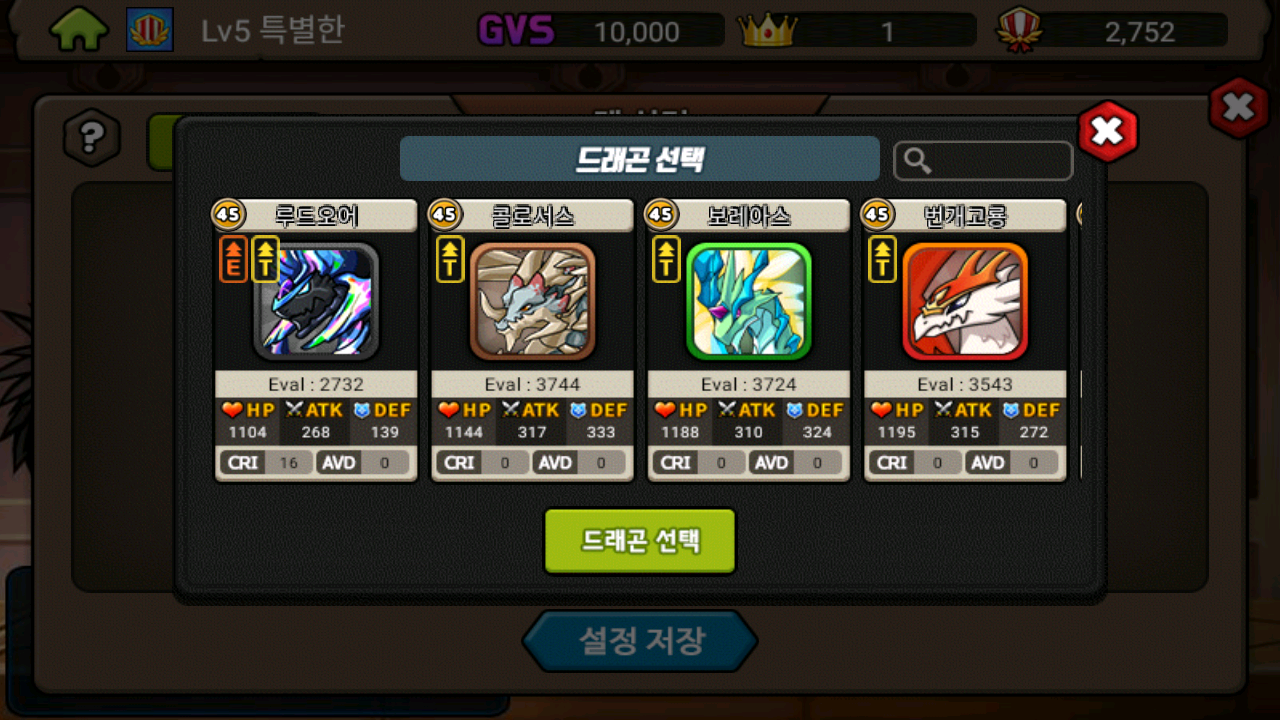Tap the gold crown counter icon
Screen dimensions: 1280x720
[x=767, y=30]
